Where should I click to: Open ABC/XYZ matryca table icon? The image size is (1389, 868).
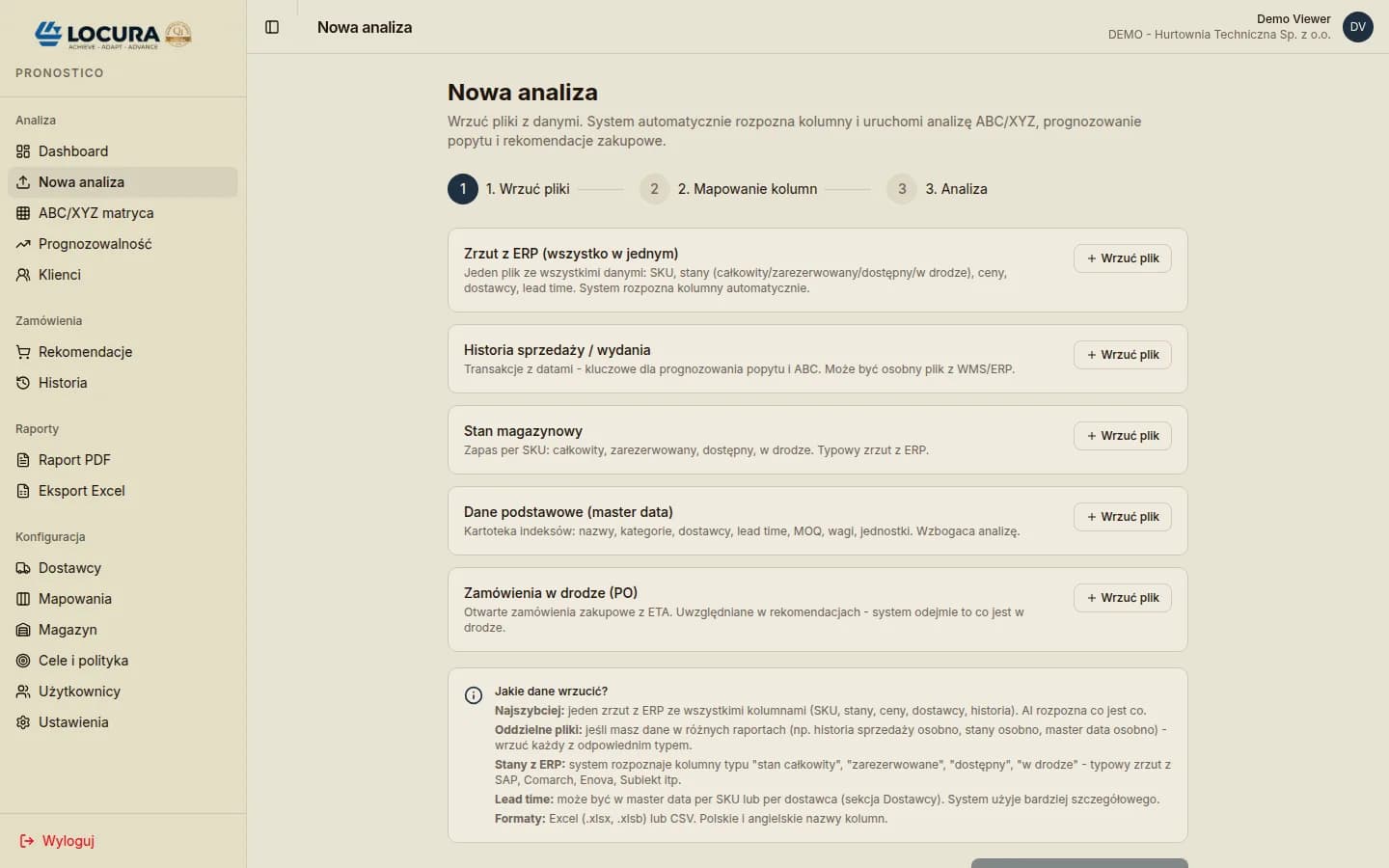point(23,213)
